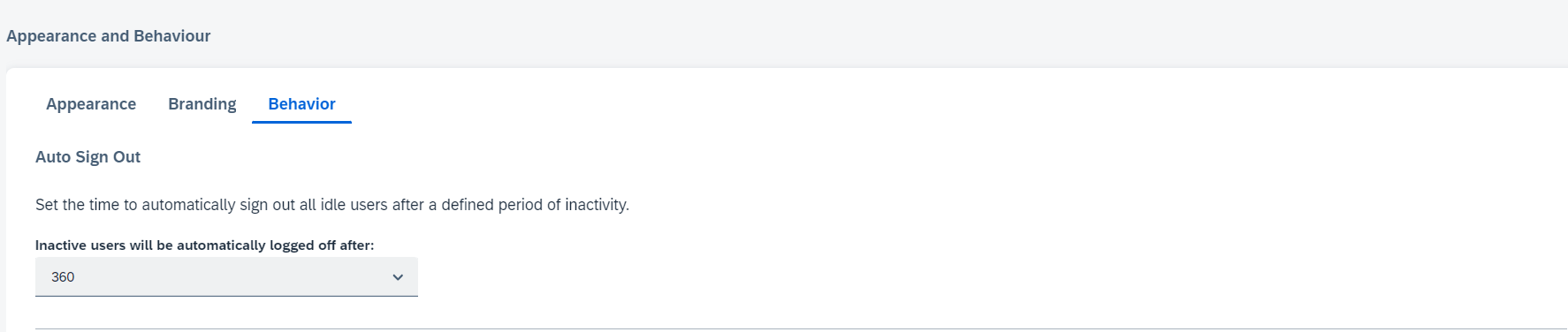This screenshot has height=332, width=1568.
Task: Select the Behavior tab
Action: pyautogui.click(x=301, y=104)
